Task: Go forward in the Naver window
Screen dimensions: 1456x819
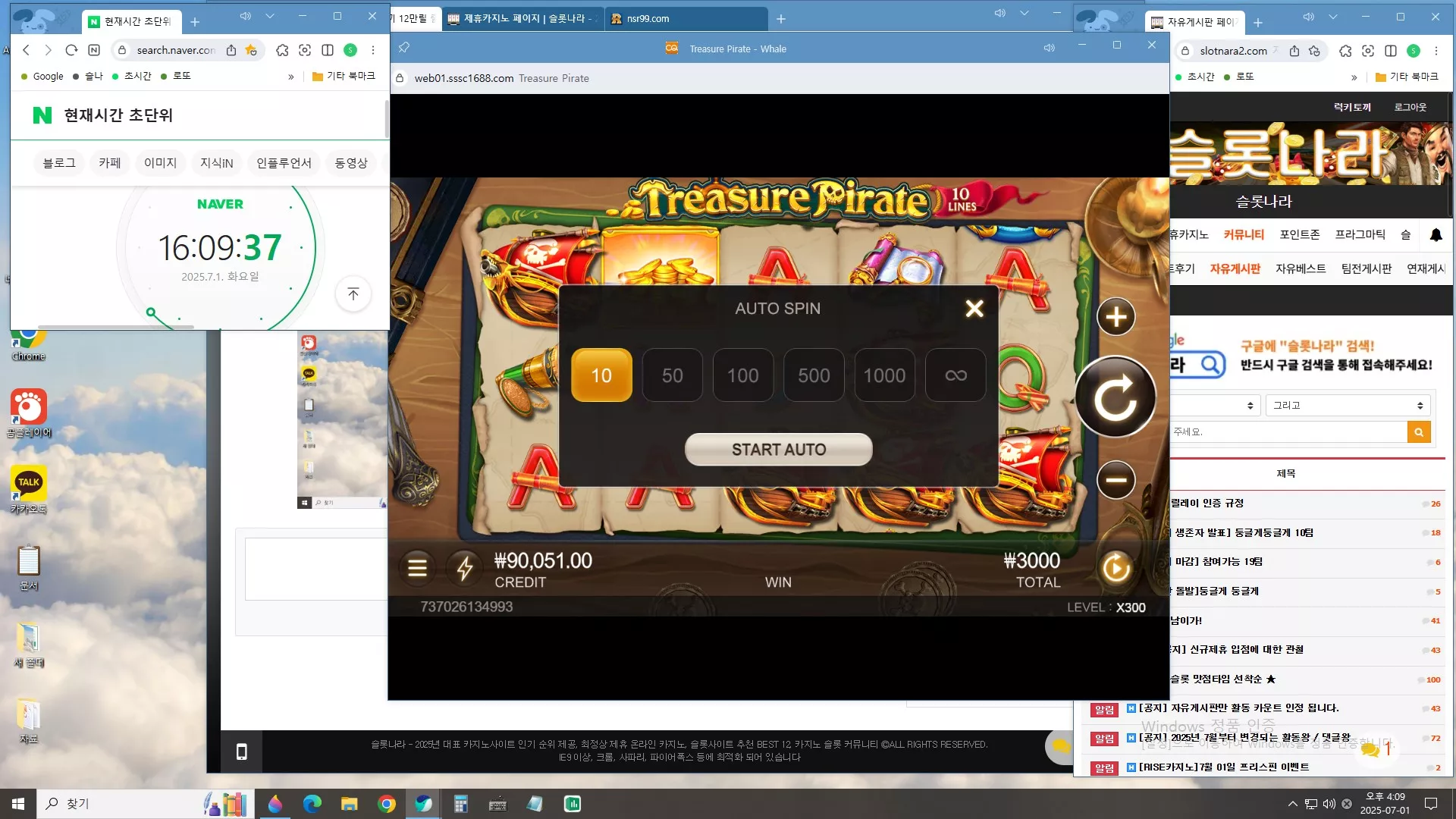Action: [x=49, y=50]
